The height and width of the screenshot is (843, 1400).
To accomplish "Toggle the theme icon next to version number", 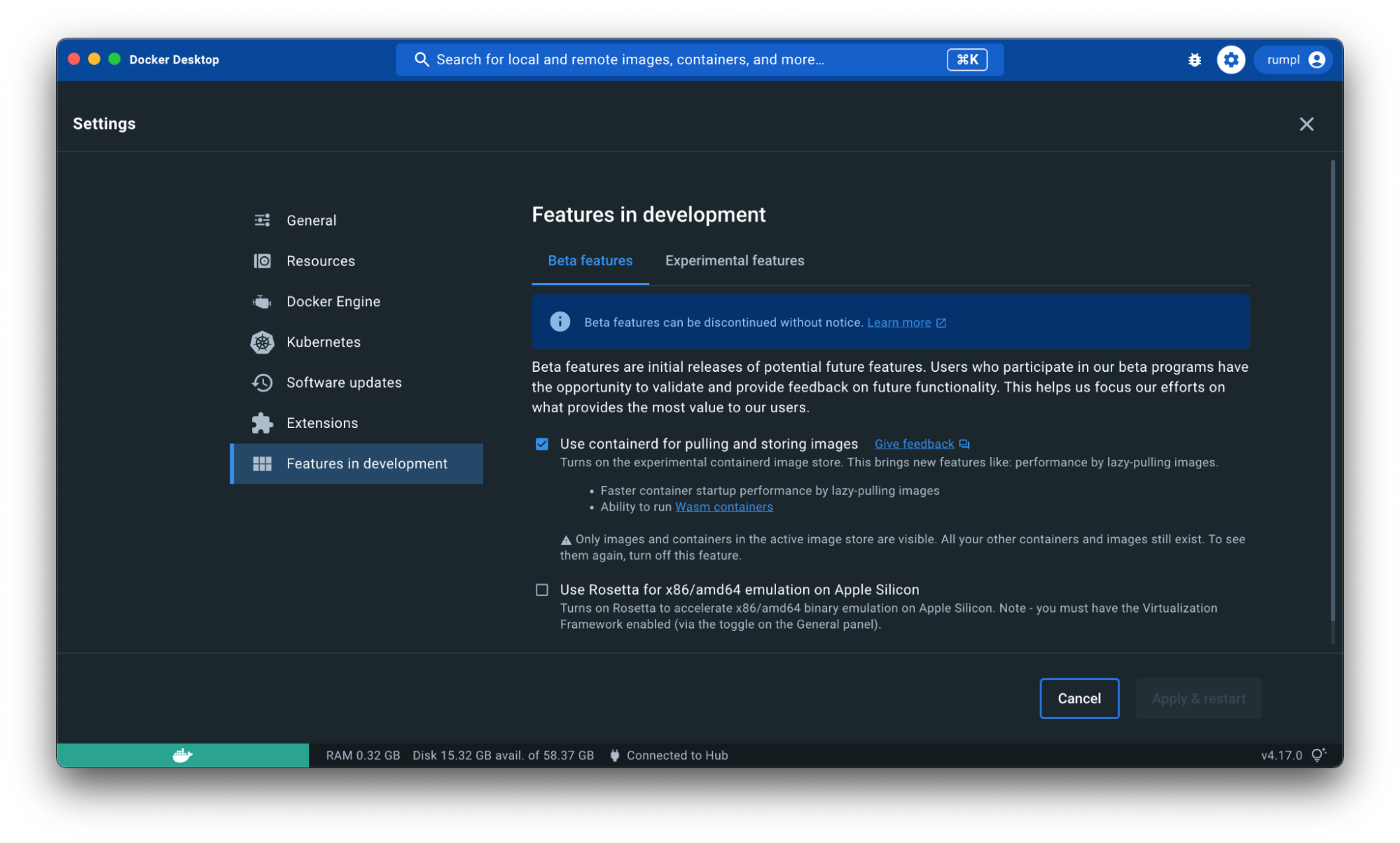I will click(1319, 755).
